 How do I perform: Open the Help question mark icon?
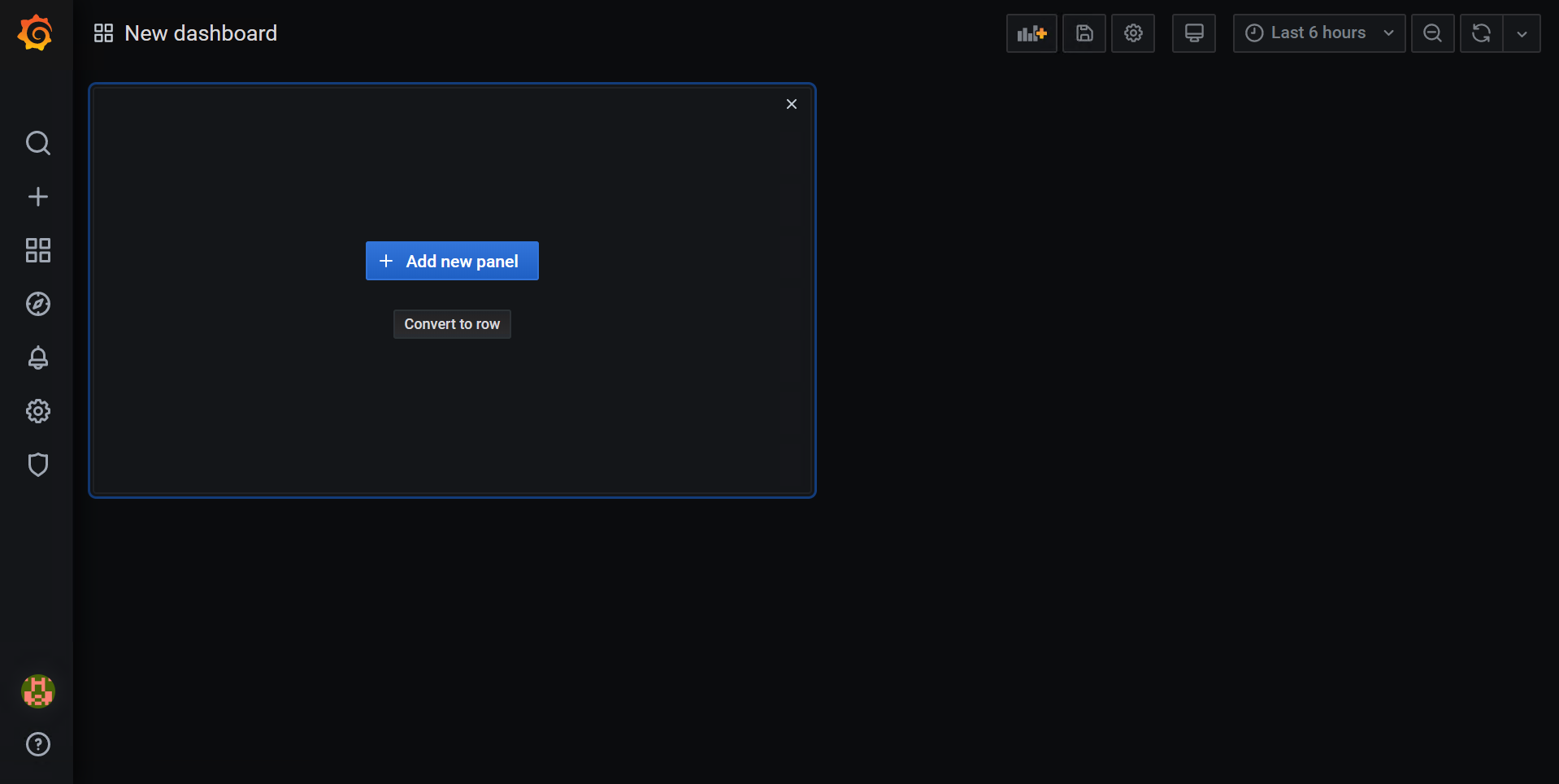click(x=37, y=744)
